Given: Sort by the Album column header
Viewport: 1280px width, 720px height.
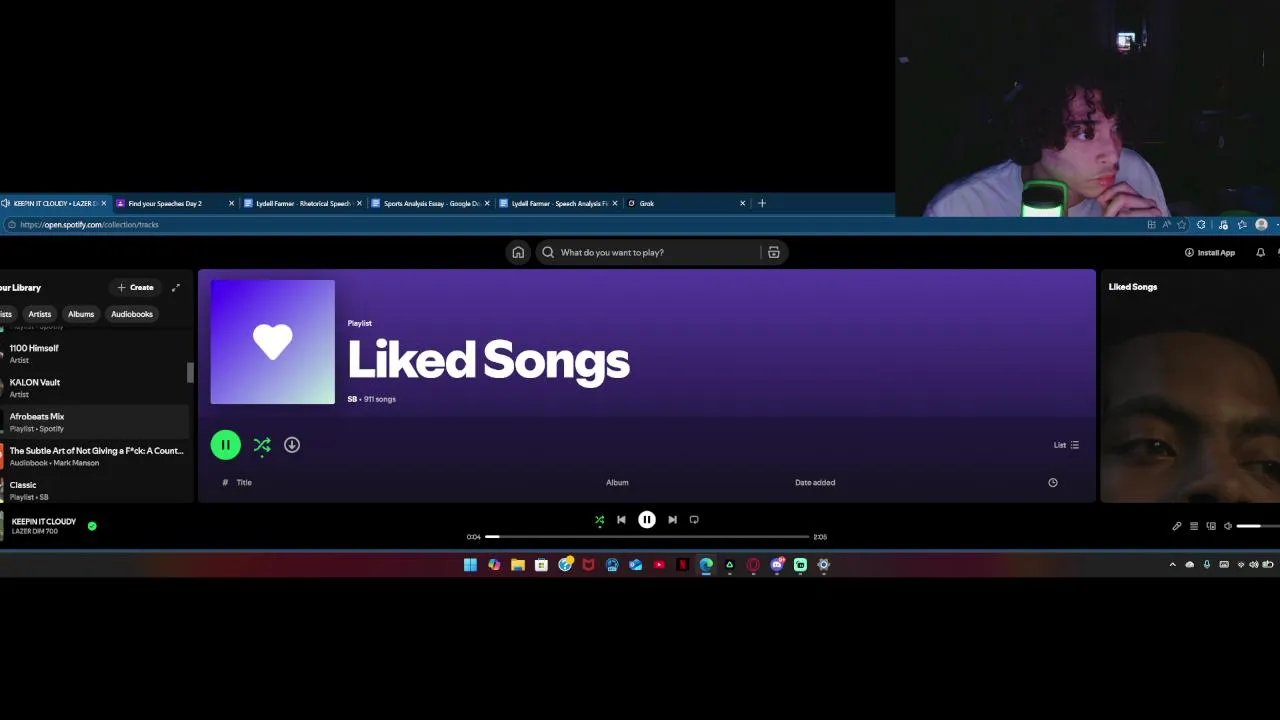Looking at the screenshot, I should click(x=617, y=482).
